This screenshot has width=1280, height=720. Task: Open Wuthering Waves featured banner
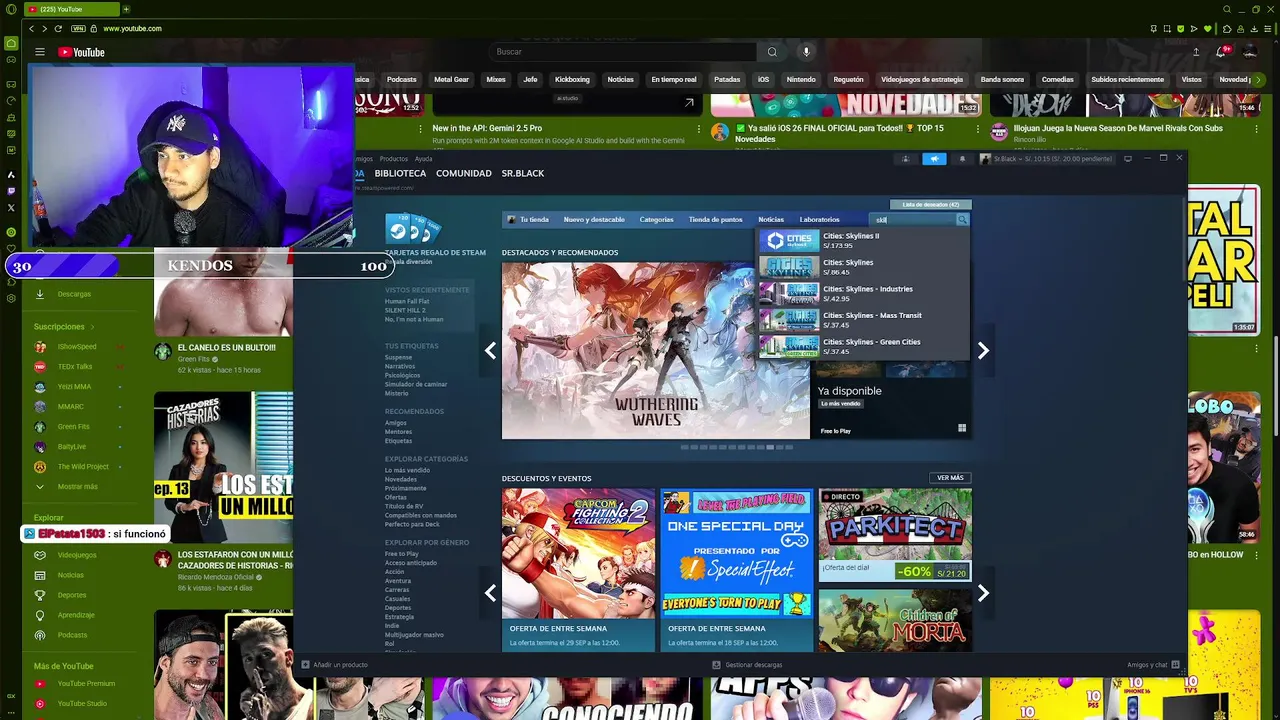(x=655, y=350)
